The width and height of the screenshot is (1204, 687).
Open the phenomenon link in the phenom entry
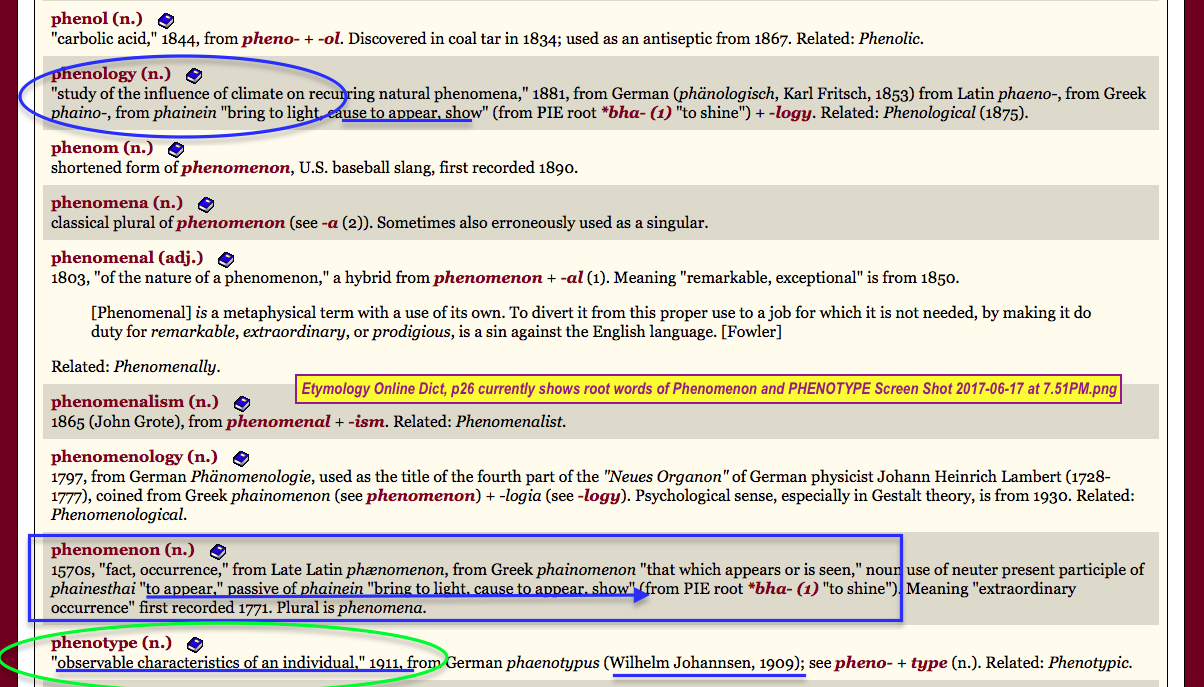(x=235, y=168)
